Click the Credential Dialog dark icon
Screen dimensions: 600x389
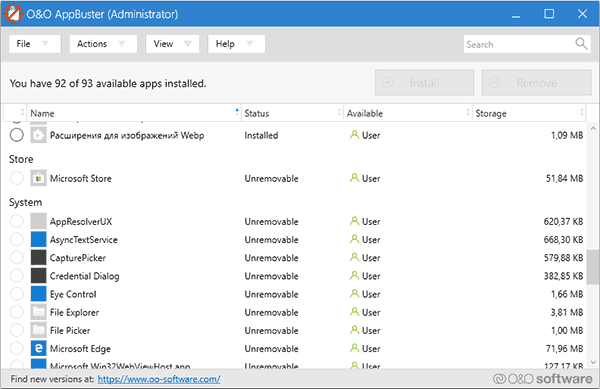(x=38, y=276)
